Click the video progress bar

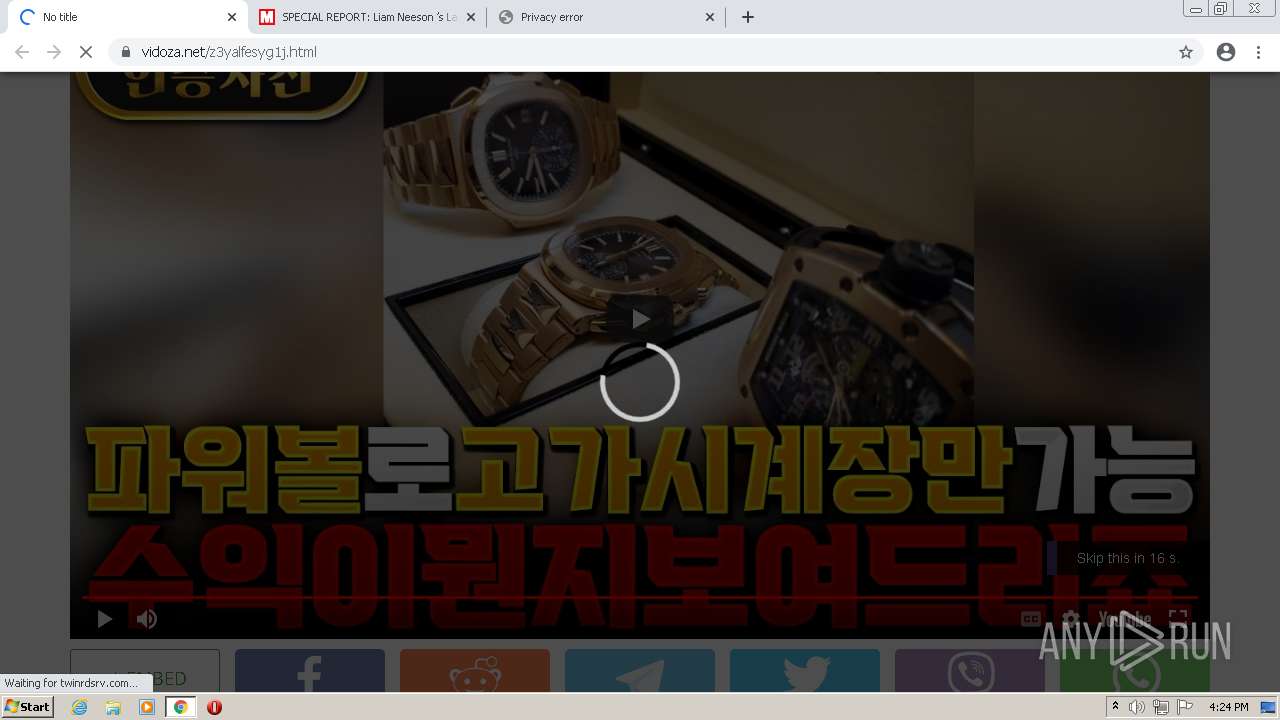pos(640,598)
